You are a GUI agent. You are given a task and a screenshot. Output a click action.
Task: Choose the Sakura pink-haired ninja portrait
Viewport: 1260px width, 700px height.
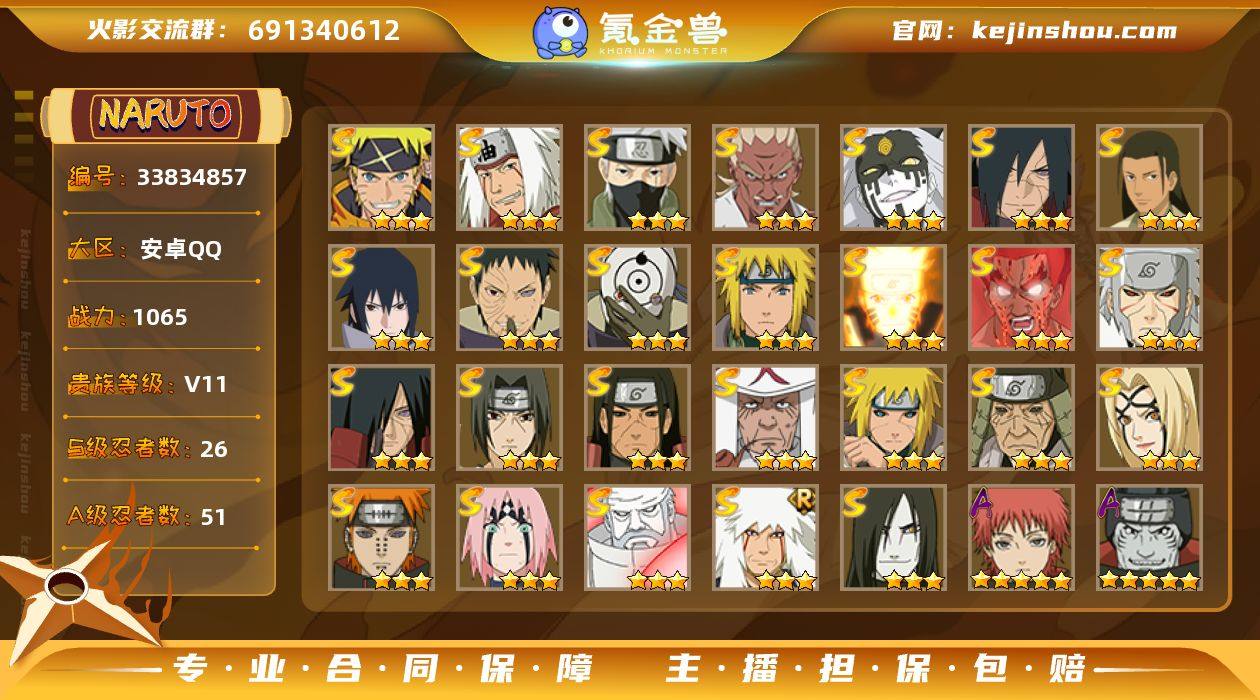coord(509,538)
